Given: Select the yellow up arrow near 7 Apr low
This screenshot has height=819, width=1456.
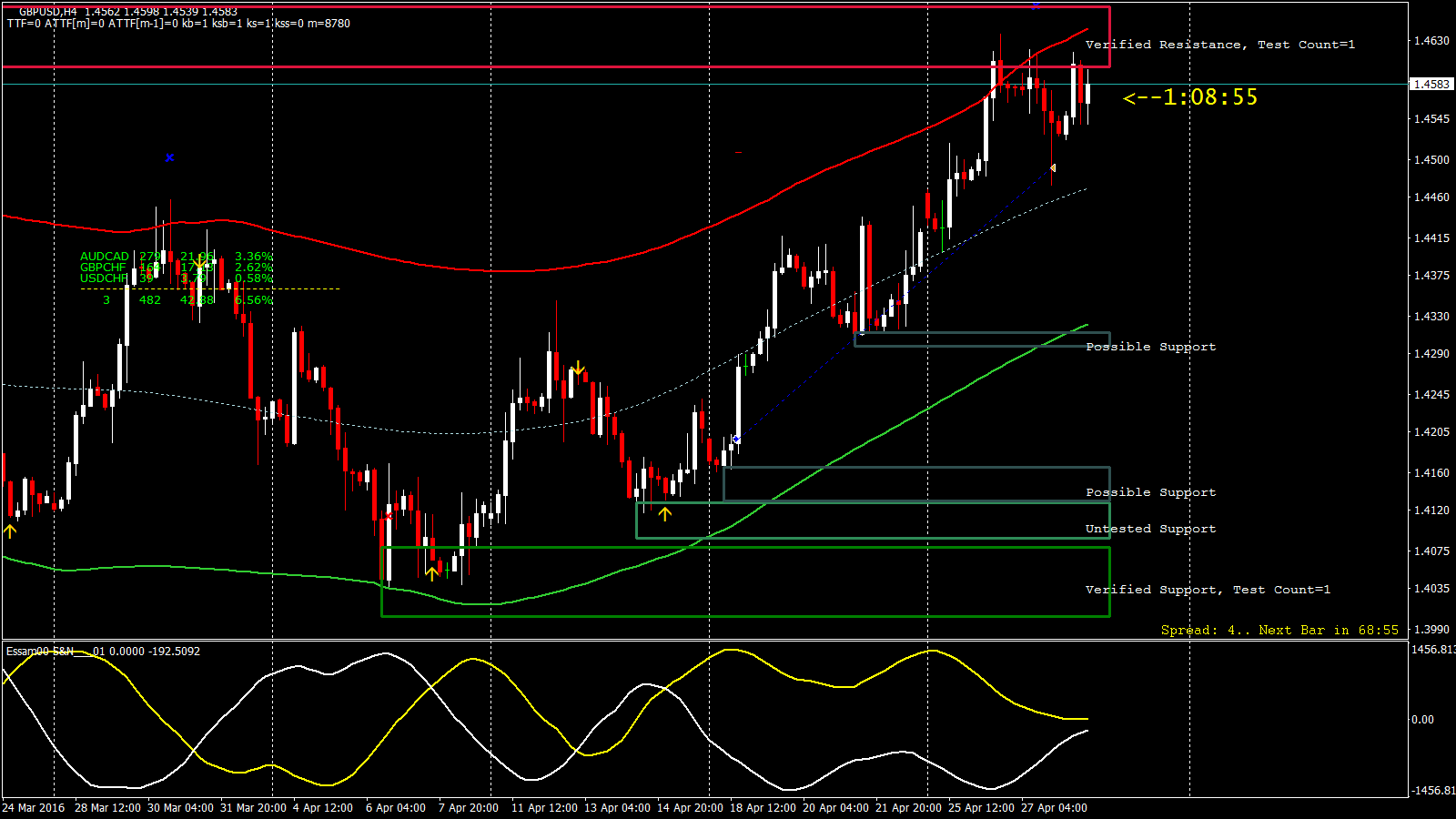Looking at the screenshot, I should (x=432, y=573).
